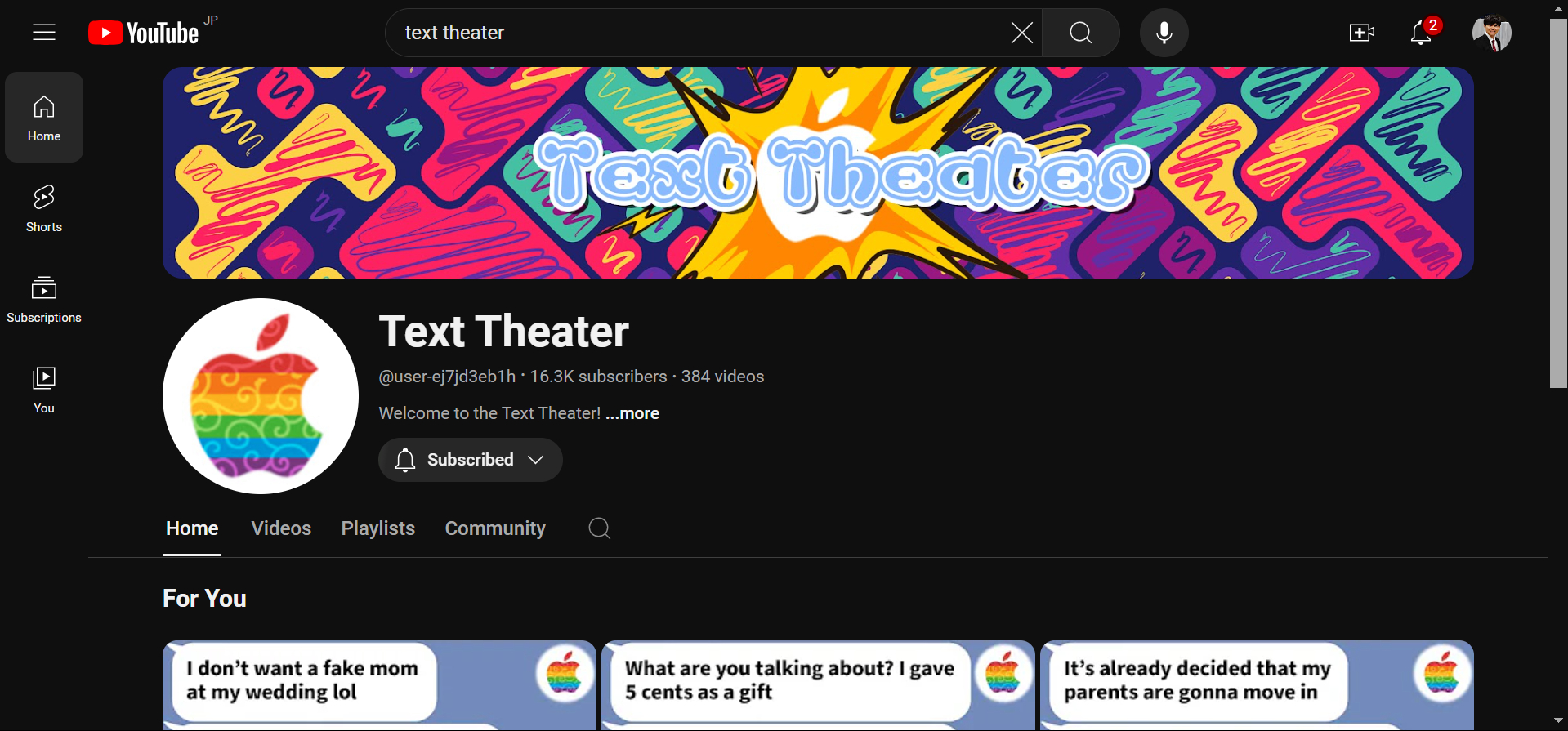Image resolution: width=1568 pixels, height=731 pixels.
Task: Click the Text Theater channel name heading
Action: coord(504,332)
